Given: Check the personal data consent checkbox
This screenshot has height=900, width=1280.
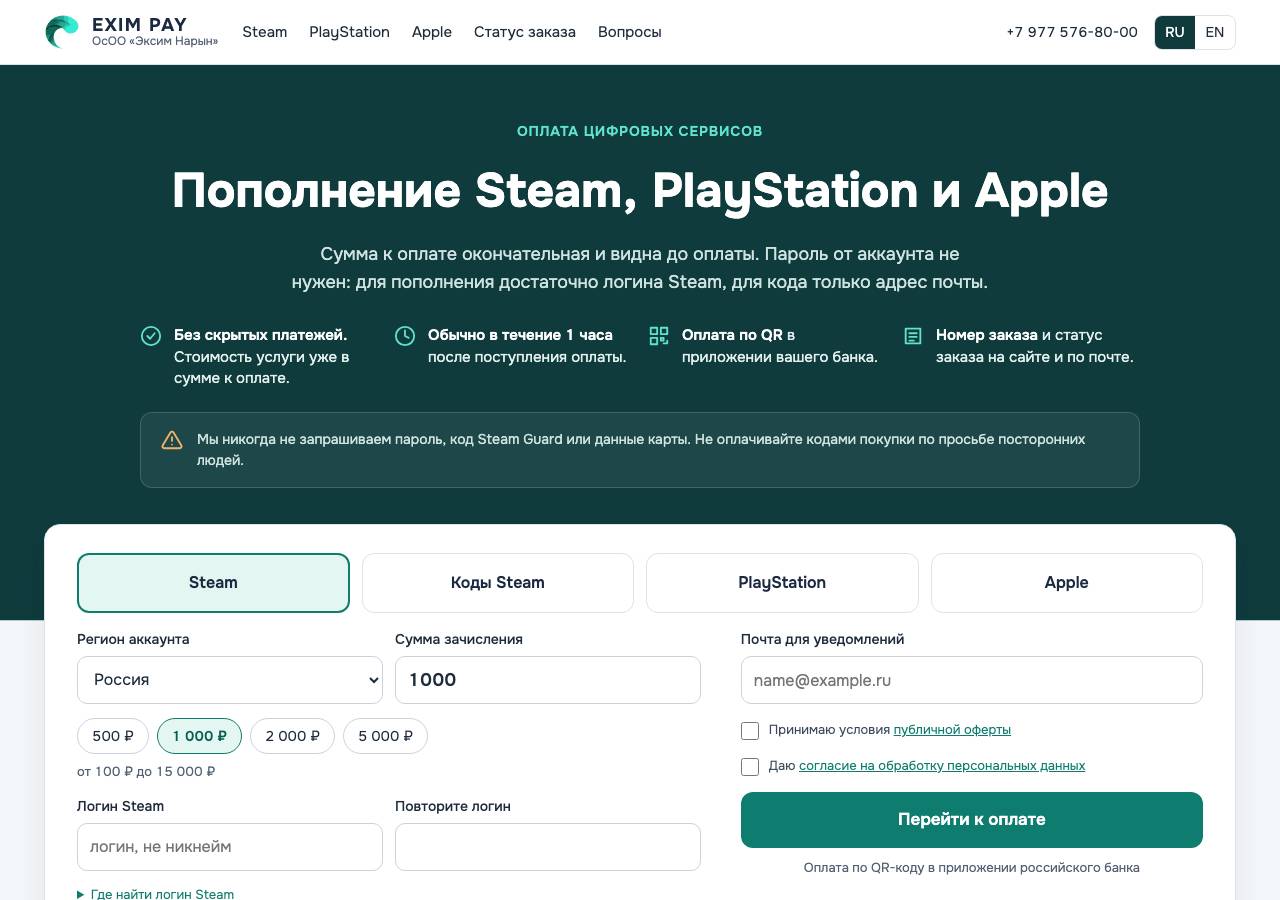Looking at the screenshot, I should pyautogui.click(x=750, y=767).
